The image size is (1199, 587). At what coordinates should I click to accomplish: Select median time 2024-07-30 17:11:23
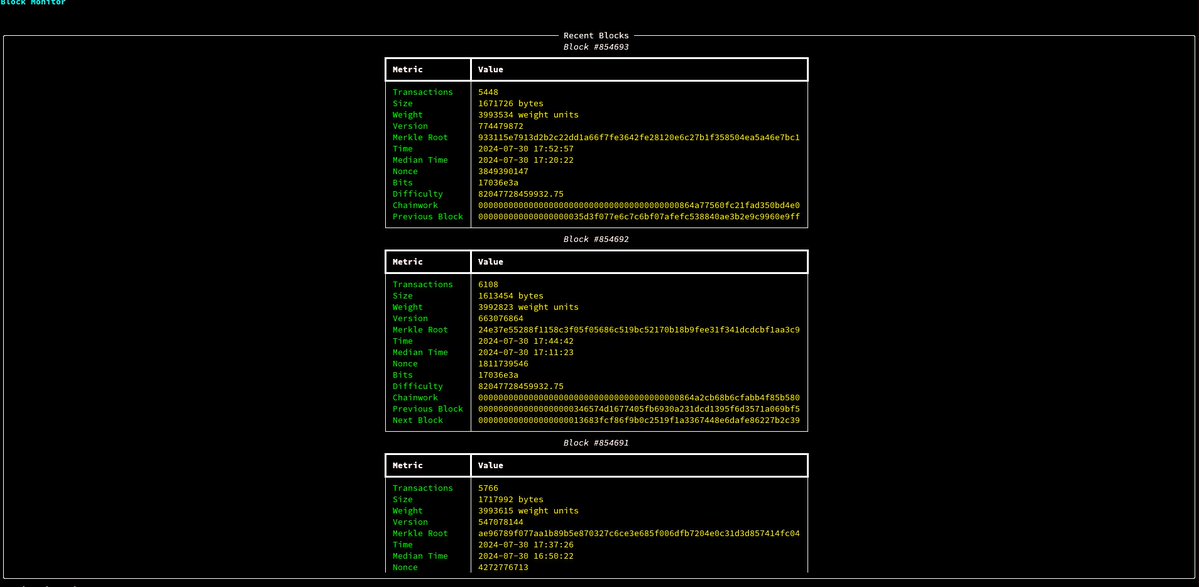(525, 352)
